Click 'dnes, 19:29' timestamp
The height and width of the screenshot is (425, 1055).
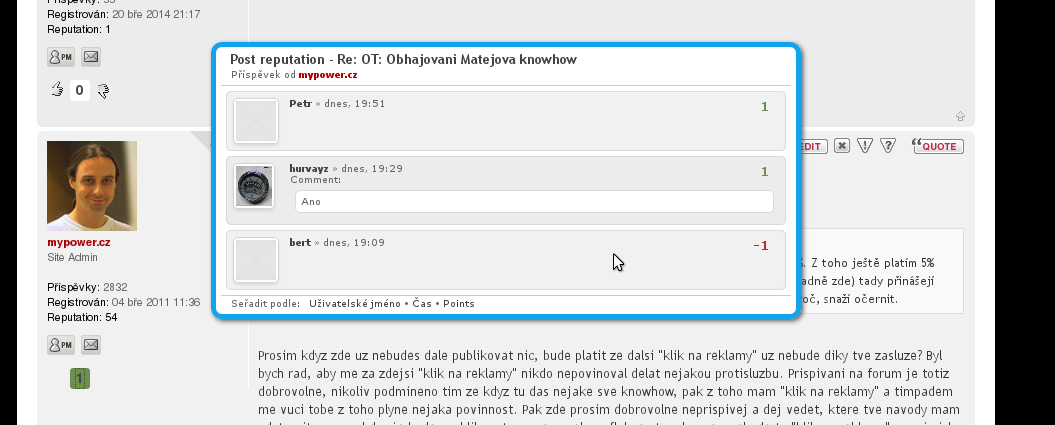(372, 169)
